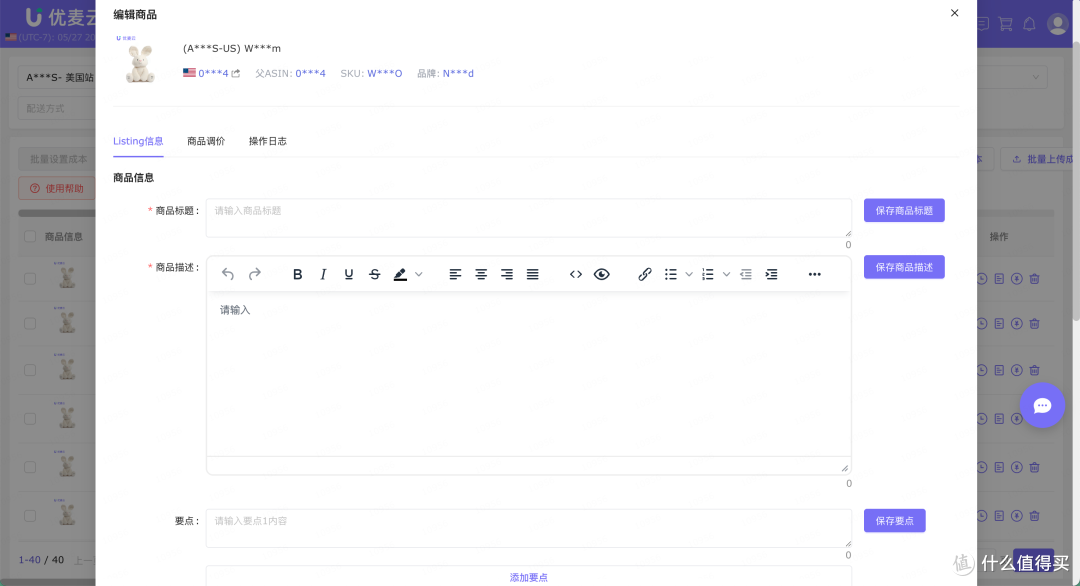Image resolution: width=1080 pixels, height=586 pixels.
Task: Open external link icon next to ASIN
Action: [236, 73]
